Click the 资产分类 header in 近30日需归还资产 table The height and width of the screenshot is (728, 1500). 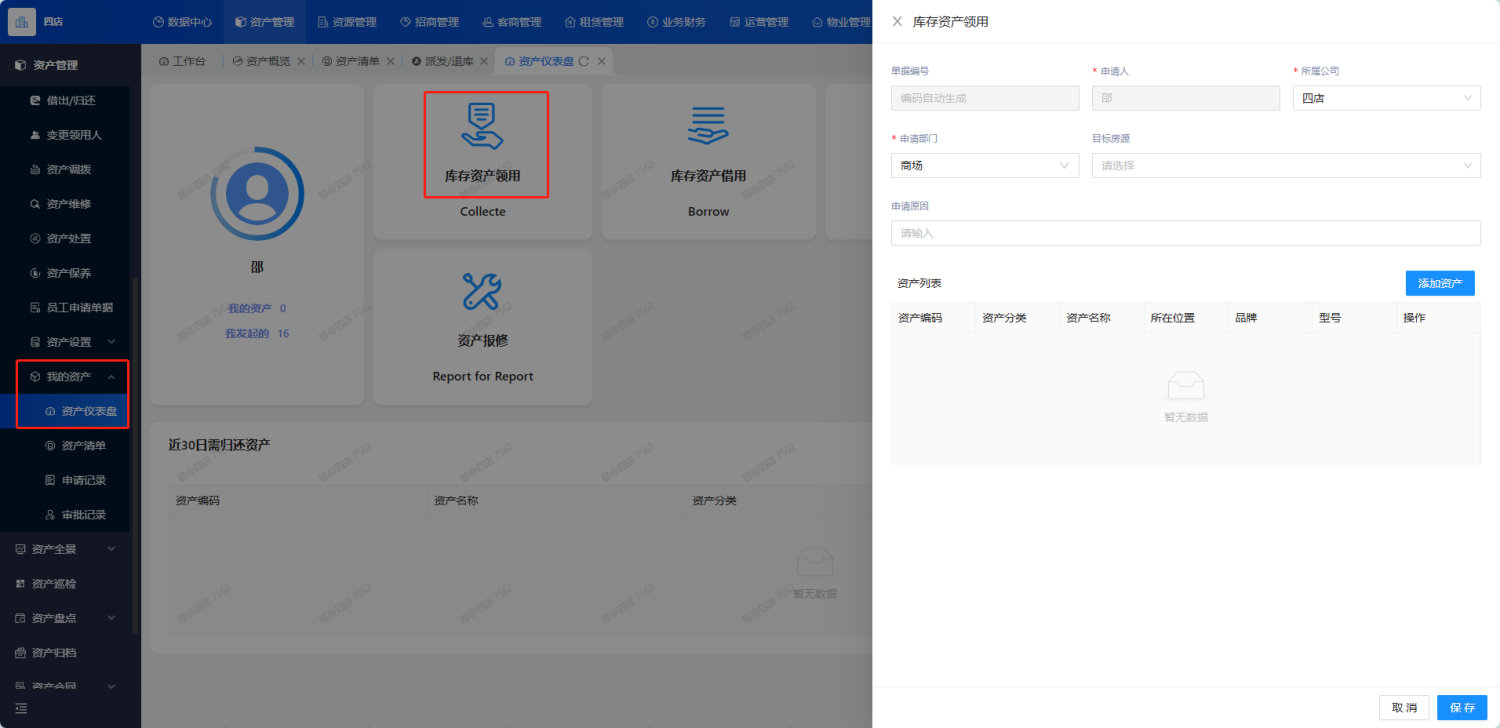[x=714, y=500]
